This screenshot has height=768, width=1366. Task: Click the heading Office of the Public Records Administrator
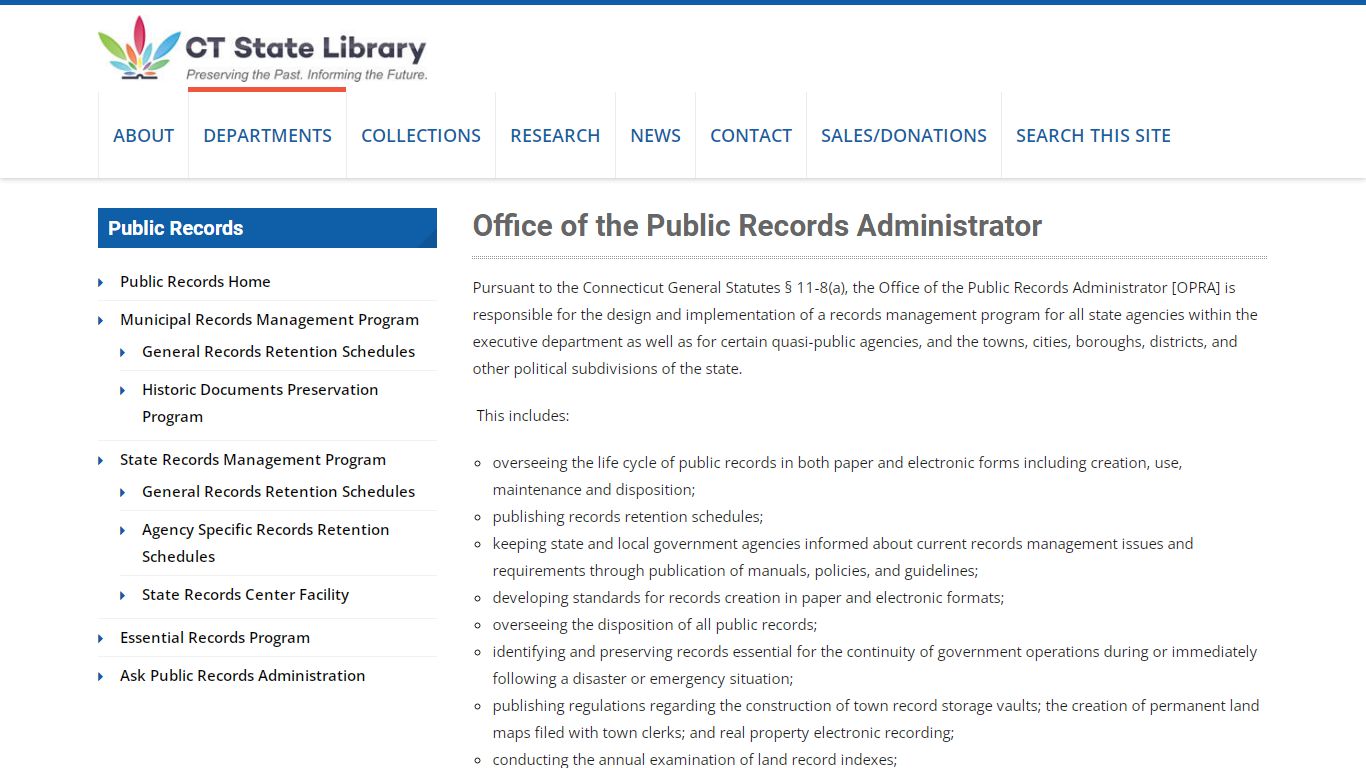[757, 226]
